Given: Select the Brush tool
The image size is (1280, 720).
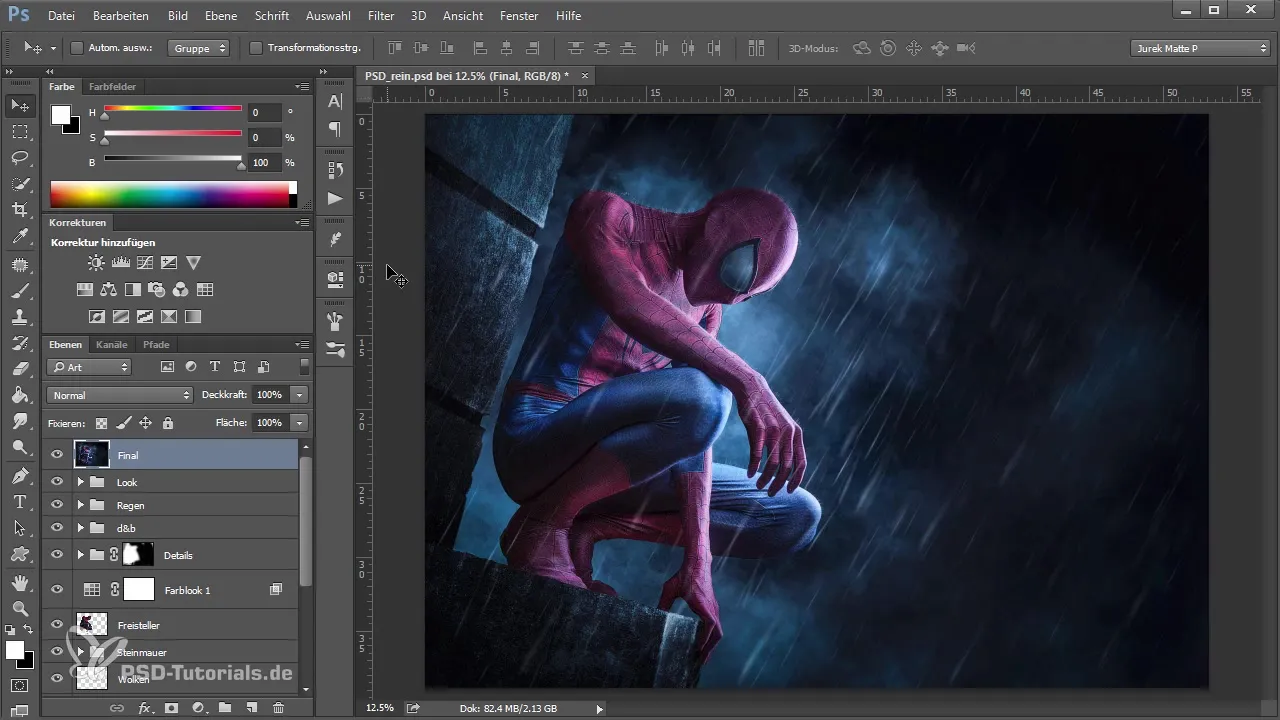Looking at the screenshot, I should (20, 290).
